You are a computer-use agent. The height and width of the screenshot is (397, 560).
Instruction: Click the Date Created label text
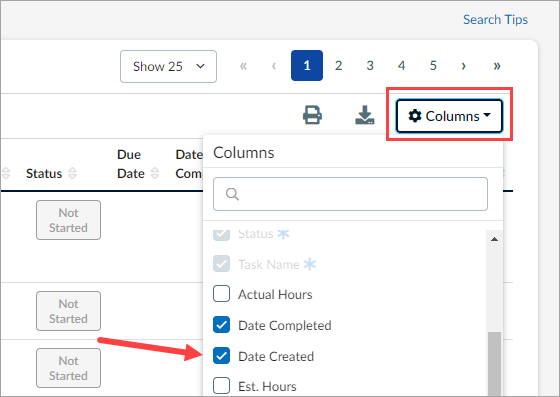[x=276, y=356]
